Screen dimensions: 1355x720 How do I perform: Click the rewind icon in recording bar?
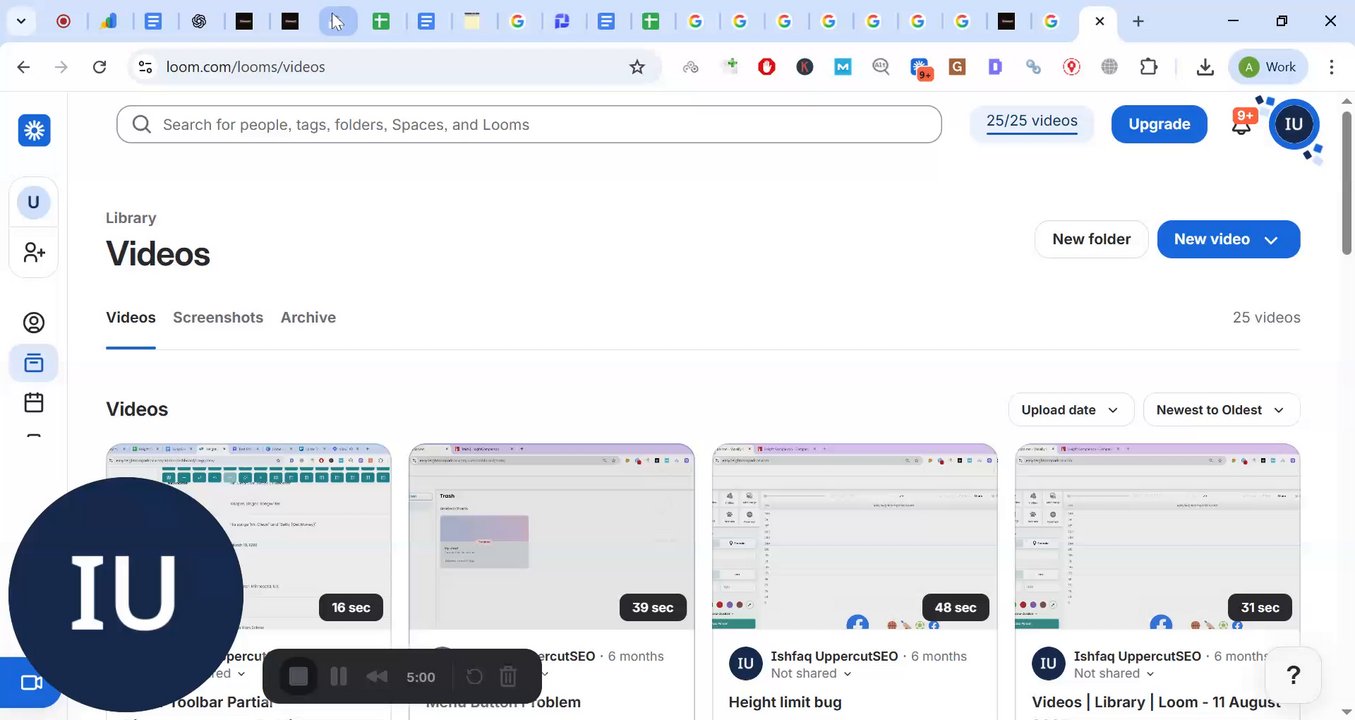point(377,677)
